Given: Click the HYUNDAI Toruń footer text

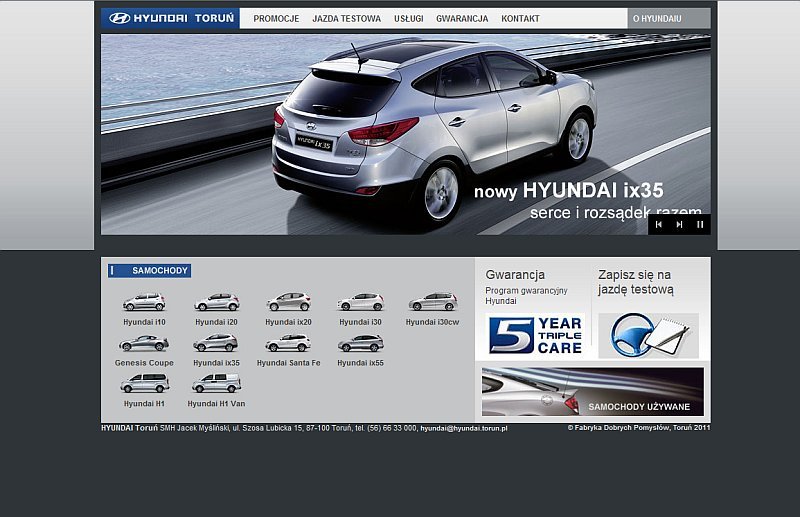Looking at the screenshot, I should (x=130, y=428).
